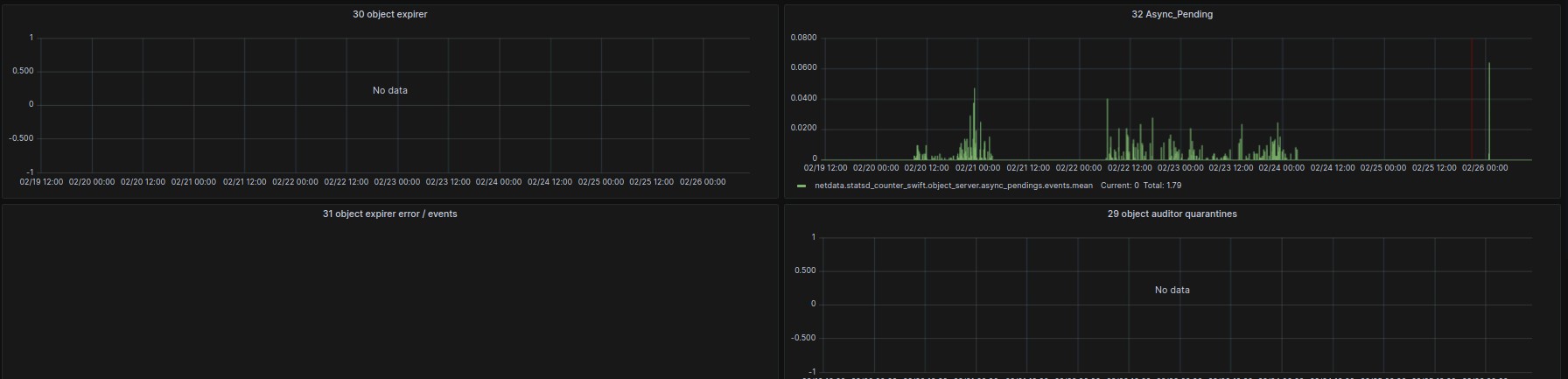Click 'No data' in the auditor quarantines panel
This screenshot has width=1568, height=379.
pyautogui.click(x=1172, y=291)
